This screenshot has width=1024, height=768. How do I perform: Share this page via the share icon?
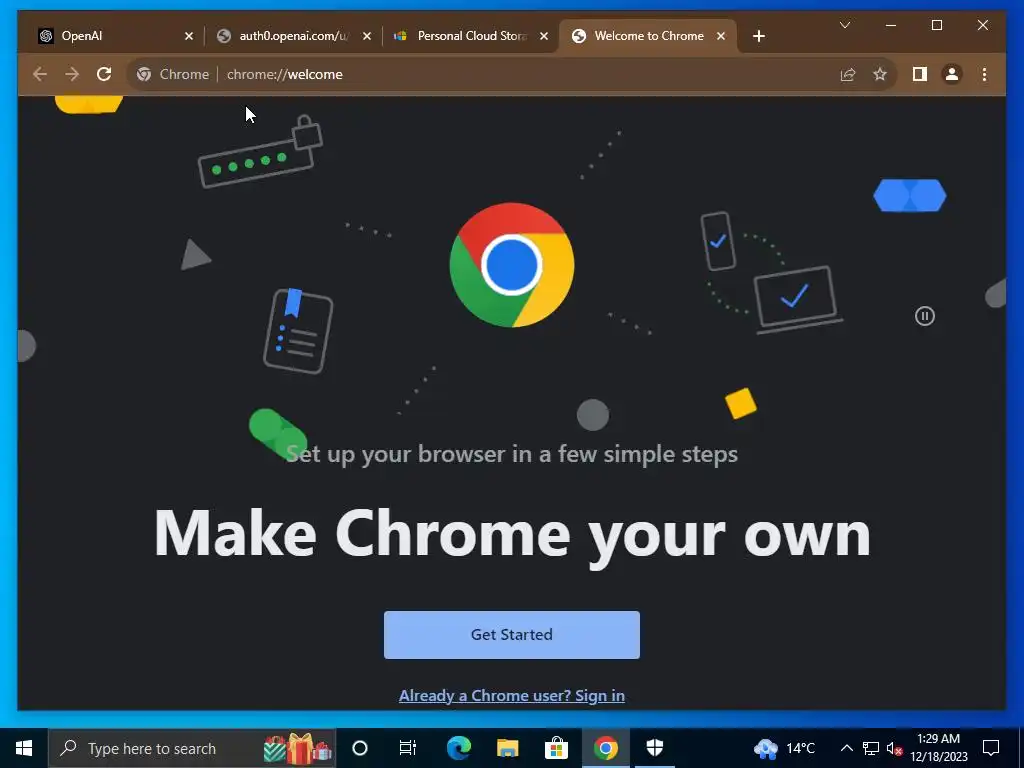(x=848, y=74)
